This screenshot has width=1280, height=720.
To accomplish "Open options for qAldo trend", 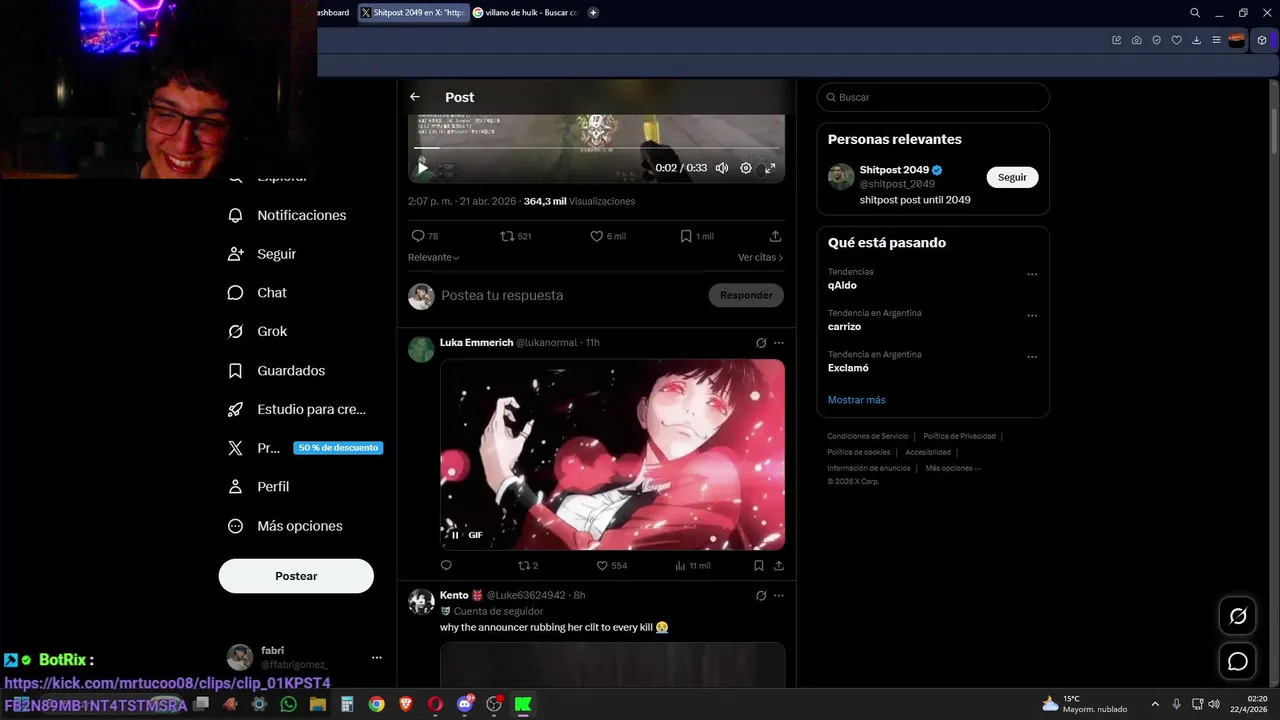I will click(x=1032, y=274).
